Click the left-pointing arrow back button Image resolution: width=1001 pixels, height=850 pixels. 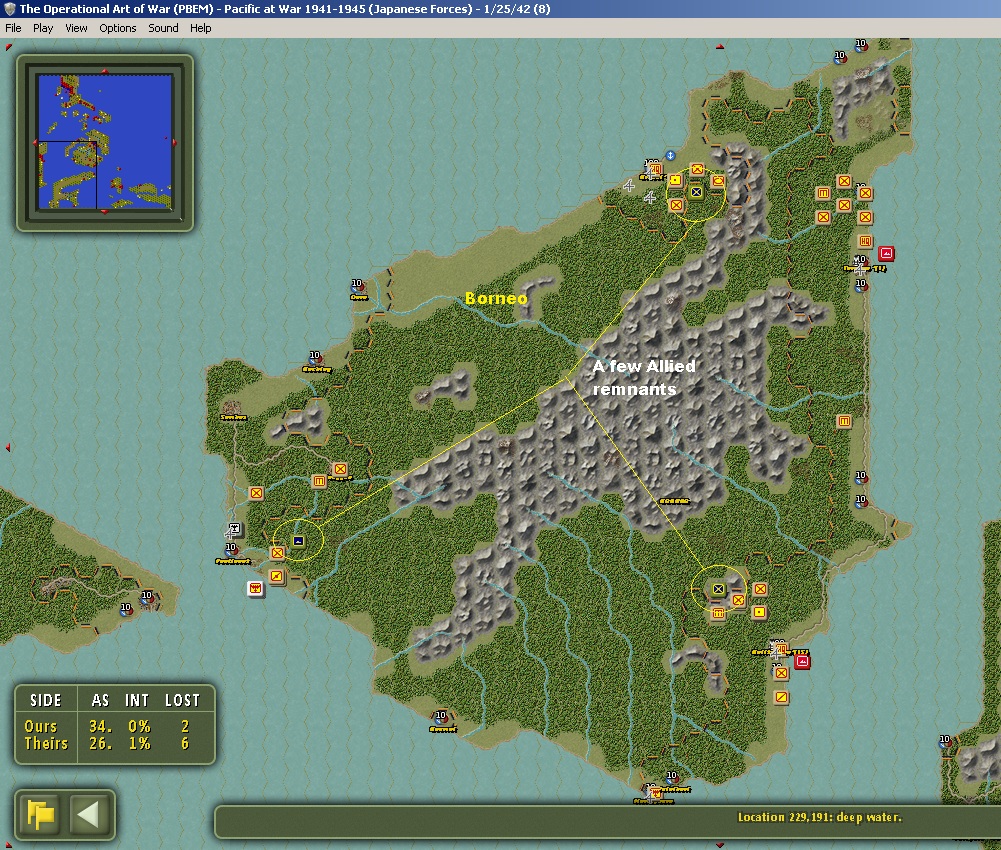click(x=87, y=814)
